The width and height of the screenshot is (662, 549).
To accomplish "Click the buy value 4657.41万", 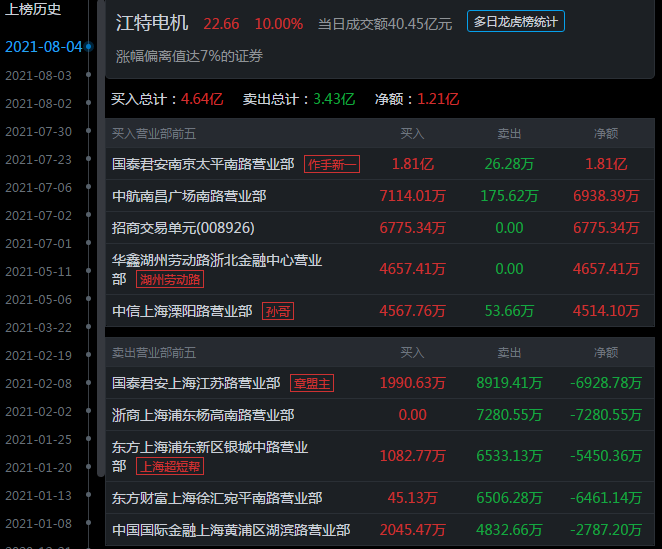I will click(412, 269).
